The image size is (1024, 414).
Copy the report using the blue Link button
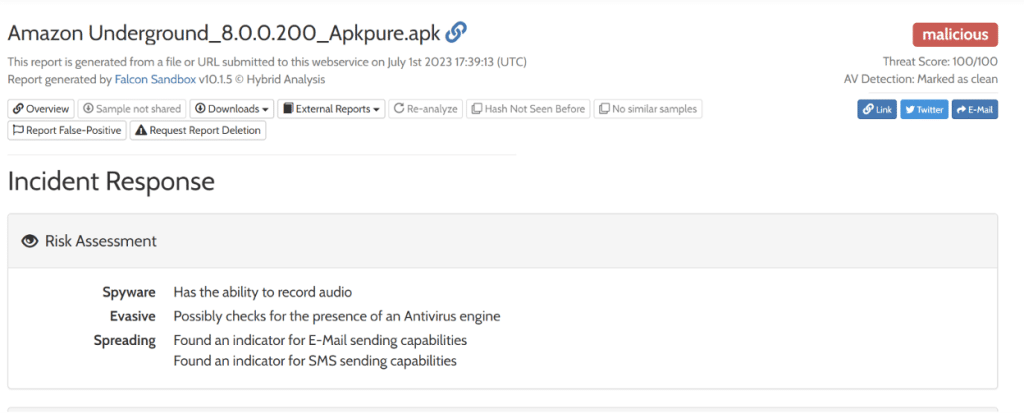point(877,109)
